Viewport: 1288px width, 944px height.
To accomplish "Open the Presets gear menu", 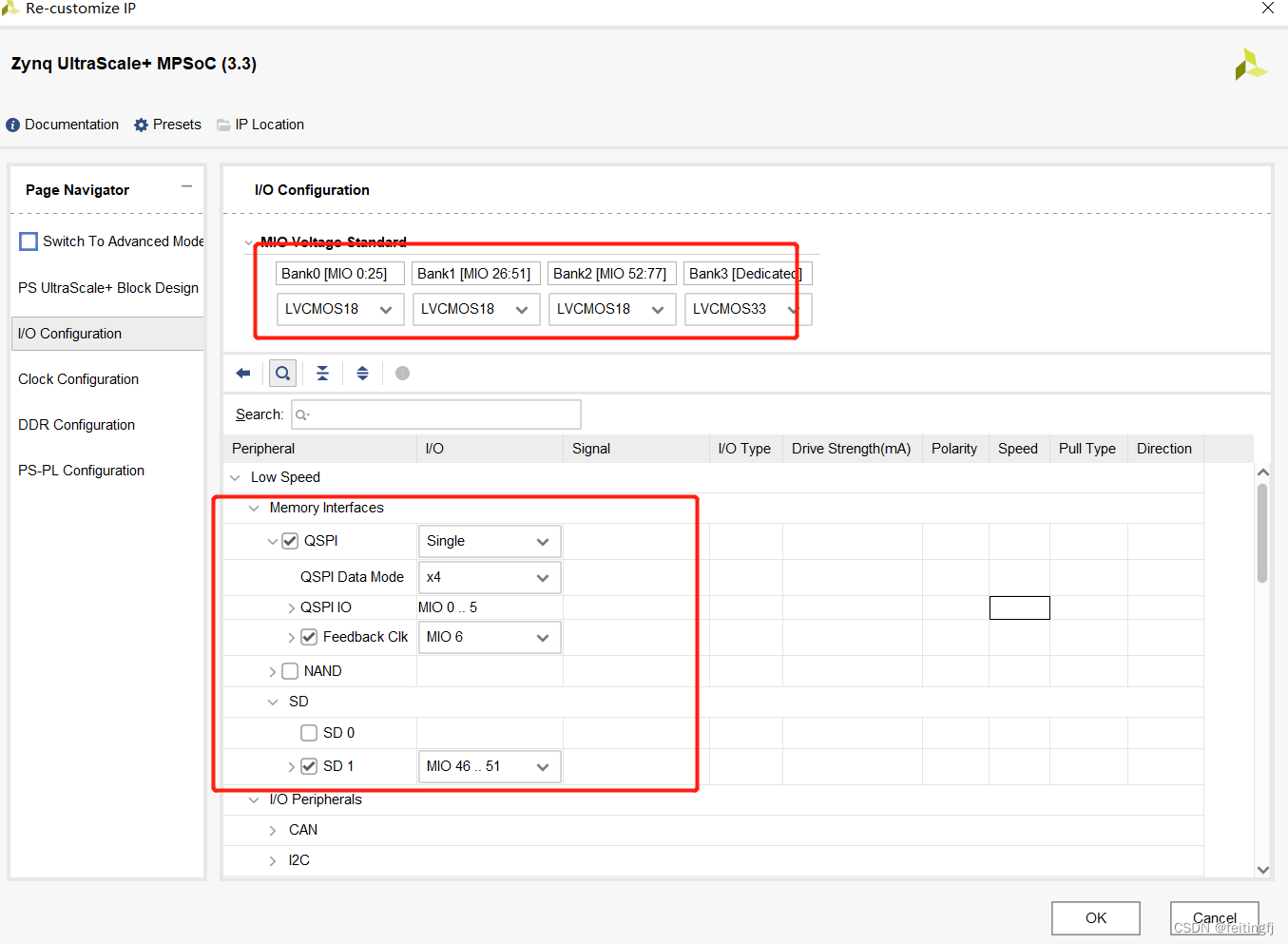I will coord(168,125).
